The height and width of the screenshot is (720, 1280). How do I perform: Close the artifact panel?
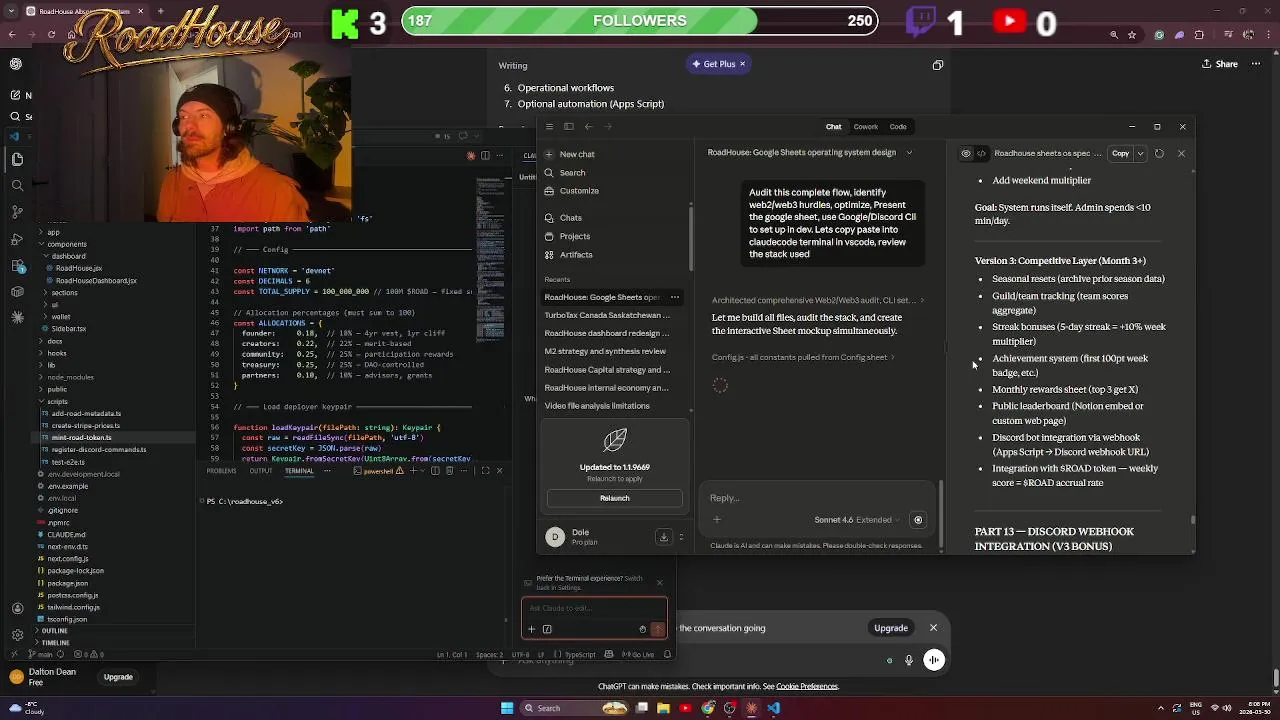point(1181,154)
